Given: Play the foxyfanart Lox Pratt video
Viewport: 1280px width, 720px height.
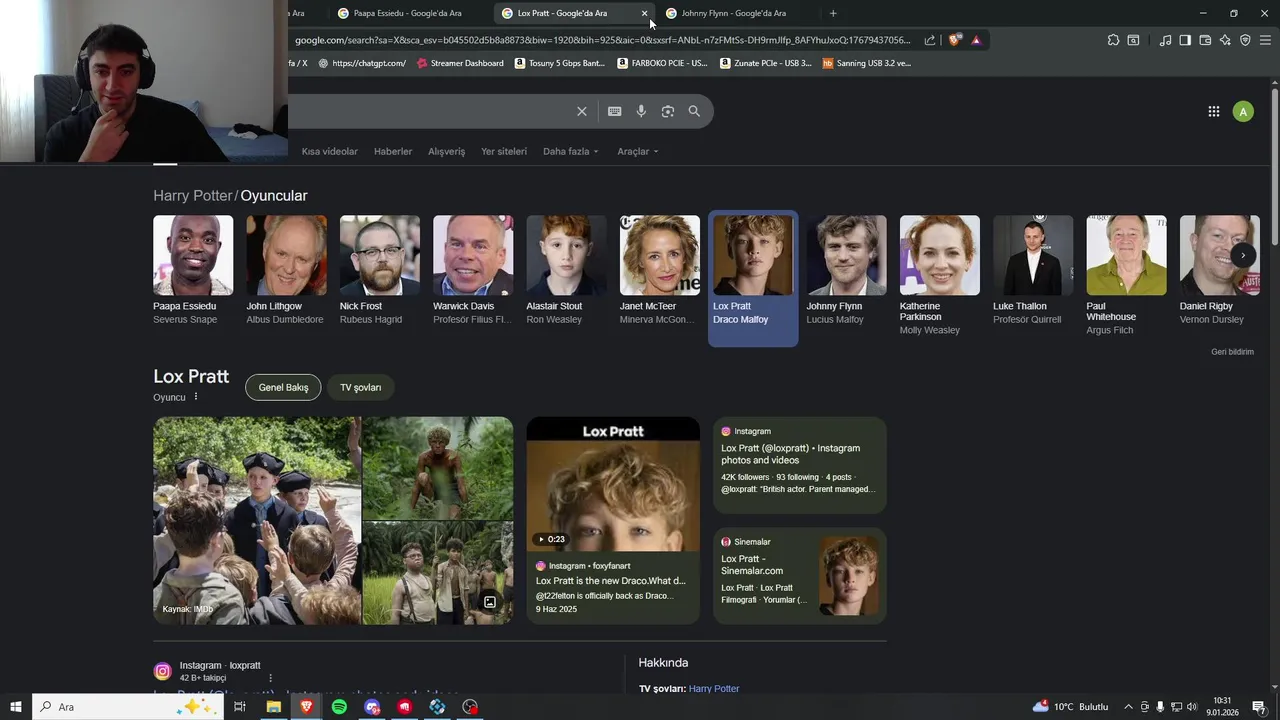Looking at the screenshot, I should pyautogui.click(x=613, y=521).
